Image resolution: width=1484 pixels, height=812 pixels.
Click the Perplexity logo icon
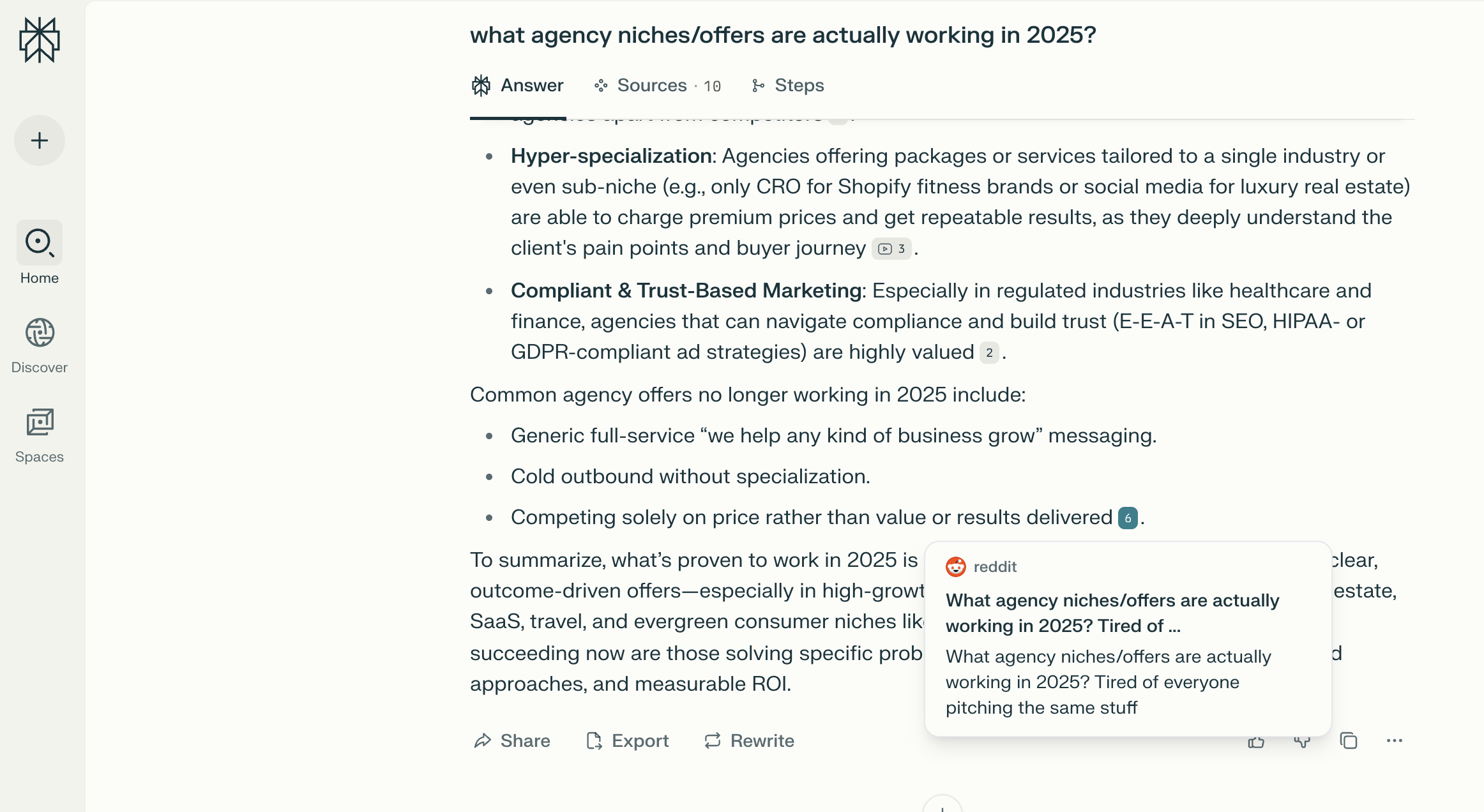[x=40, y=40]
